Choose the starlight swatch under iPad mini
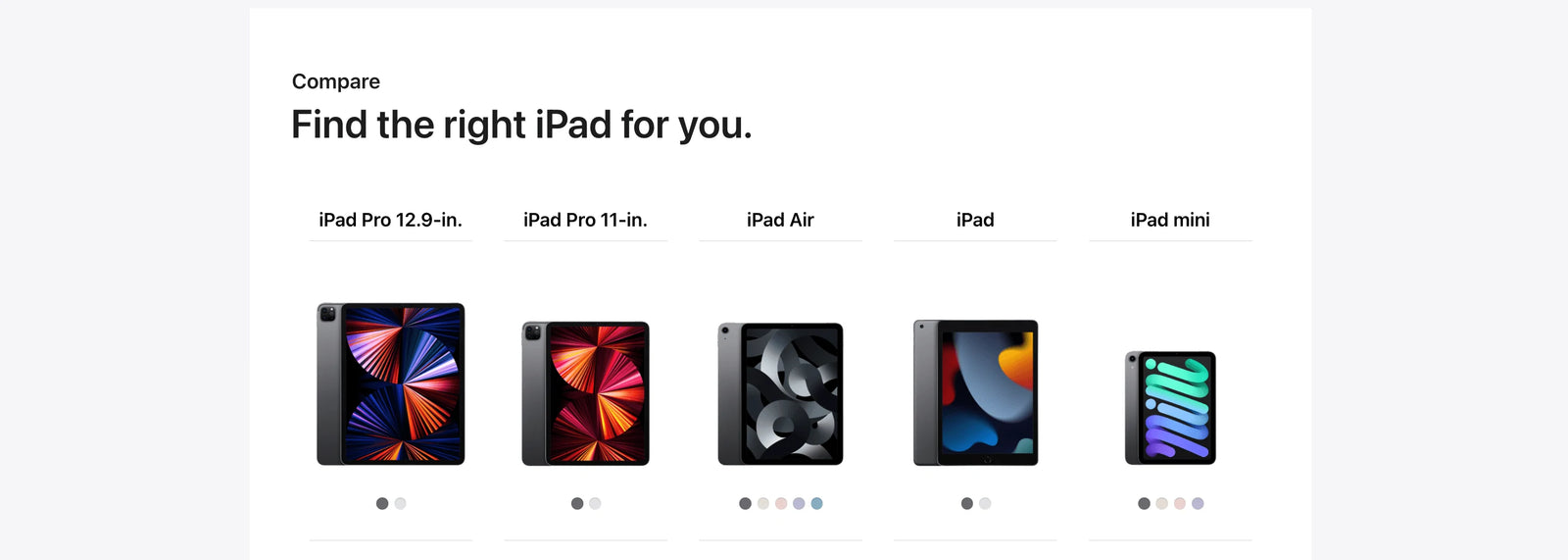 (1161, 503)
